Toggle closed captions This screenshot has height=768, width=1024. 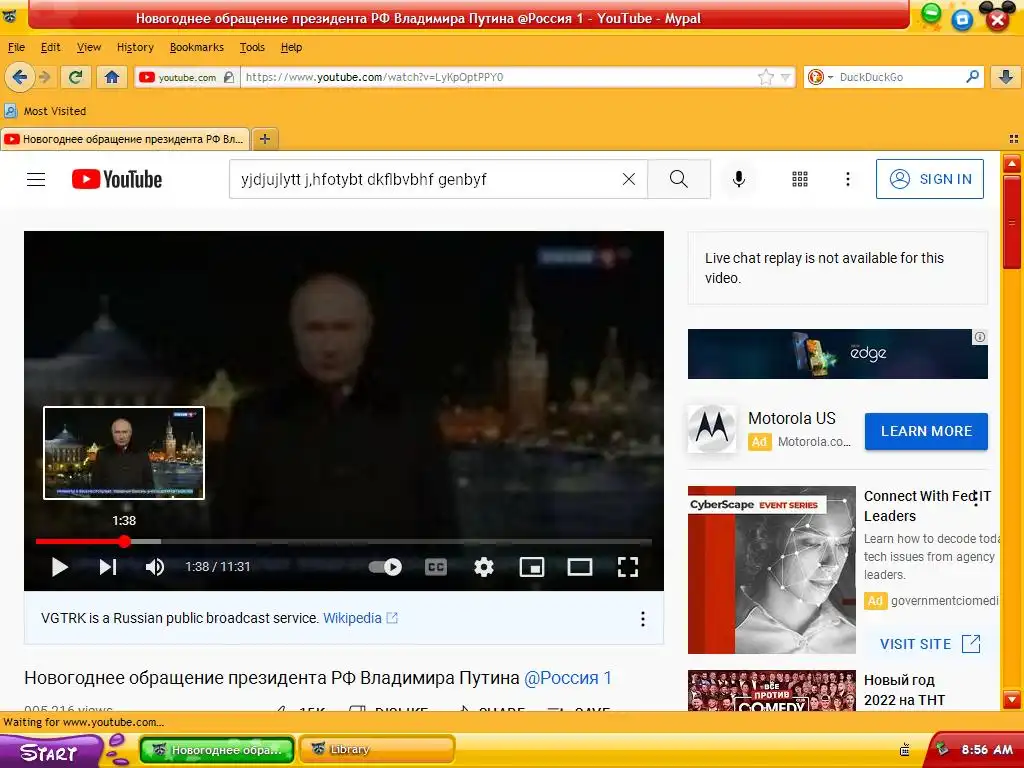(436, 567)
